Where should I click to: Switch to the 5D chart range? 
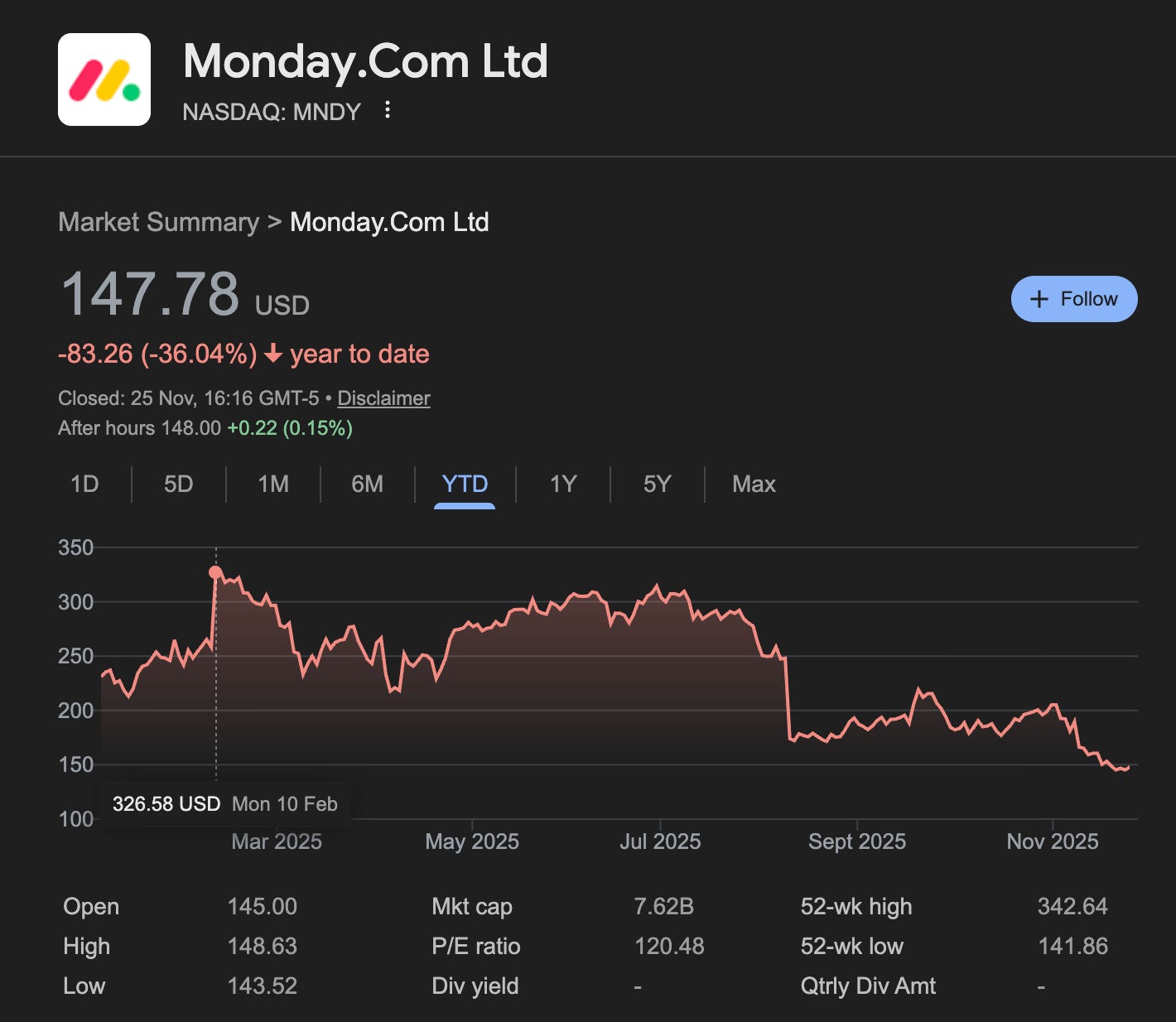179,484
